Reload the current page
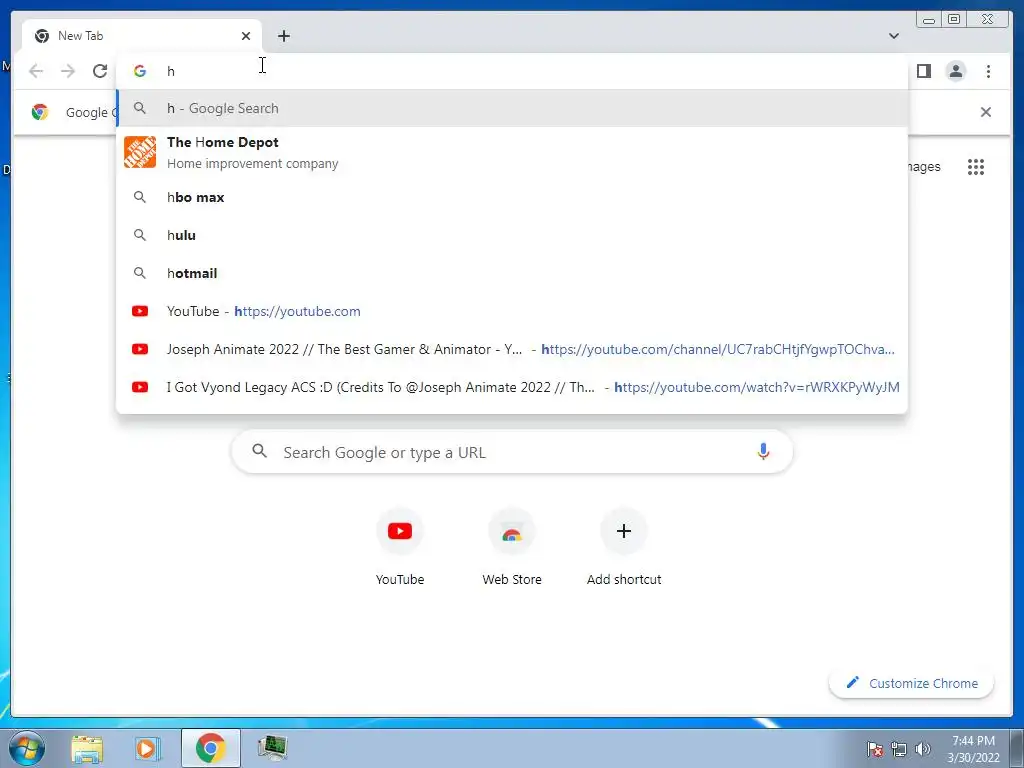Image resolution: width=1024 pixels, height=768 pixels. coord(100,71)
